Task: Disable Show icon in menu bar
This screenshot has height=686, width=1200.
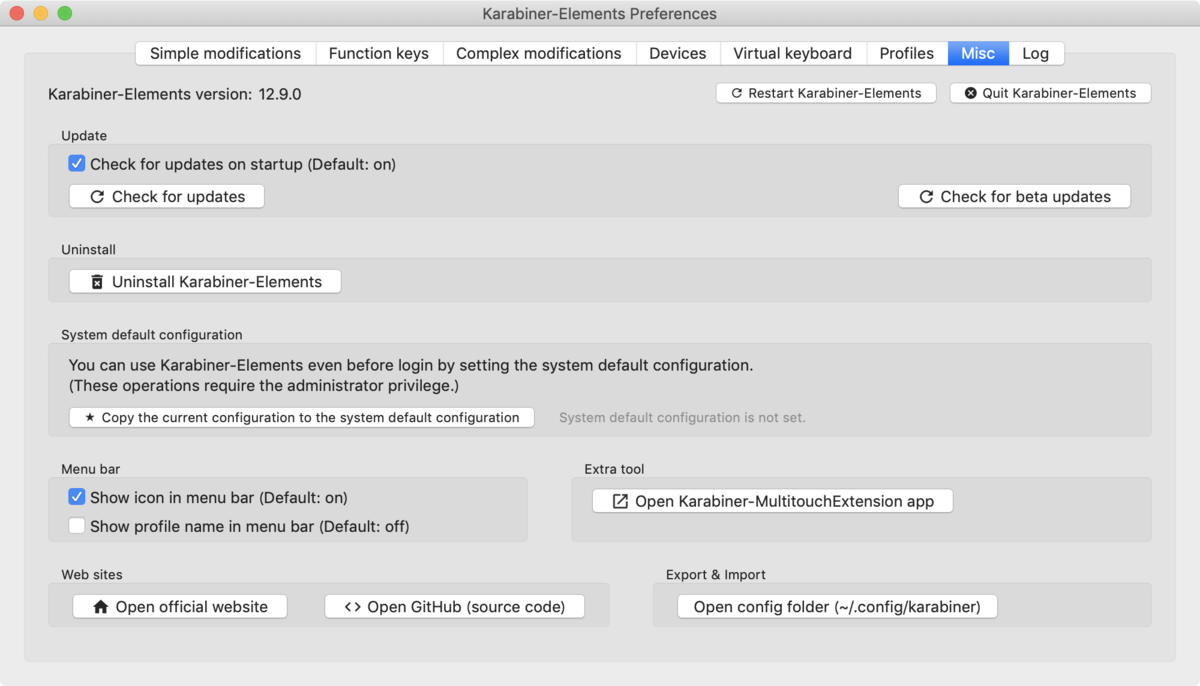Action: pyautogui.click(x=77, y=497)
